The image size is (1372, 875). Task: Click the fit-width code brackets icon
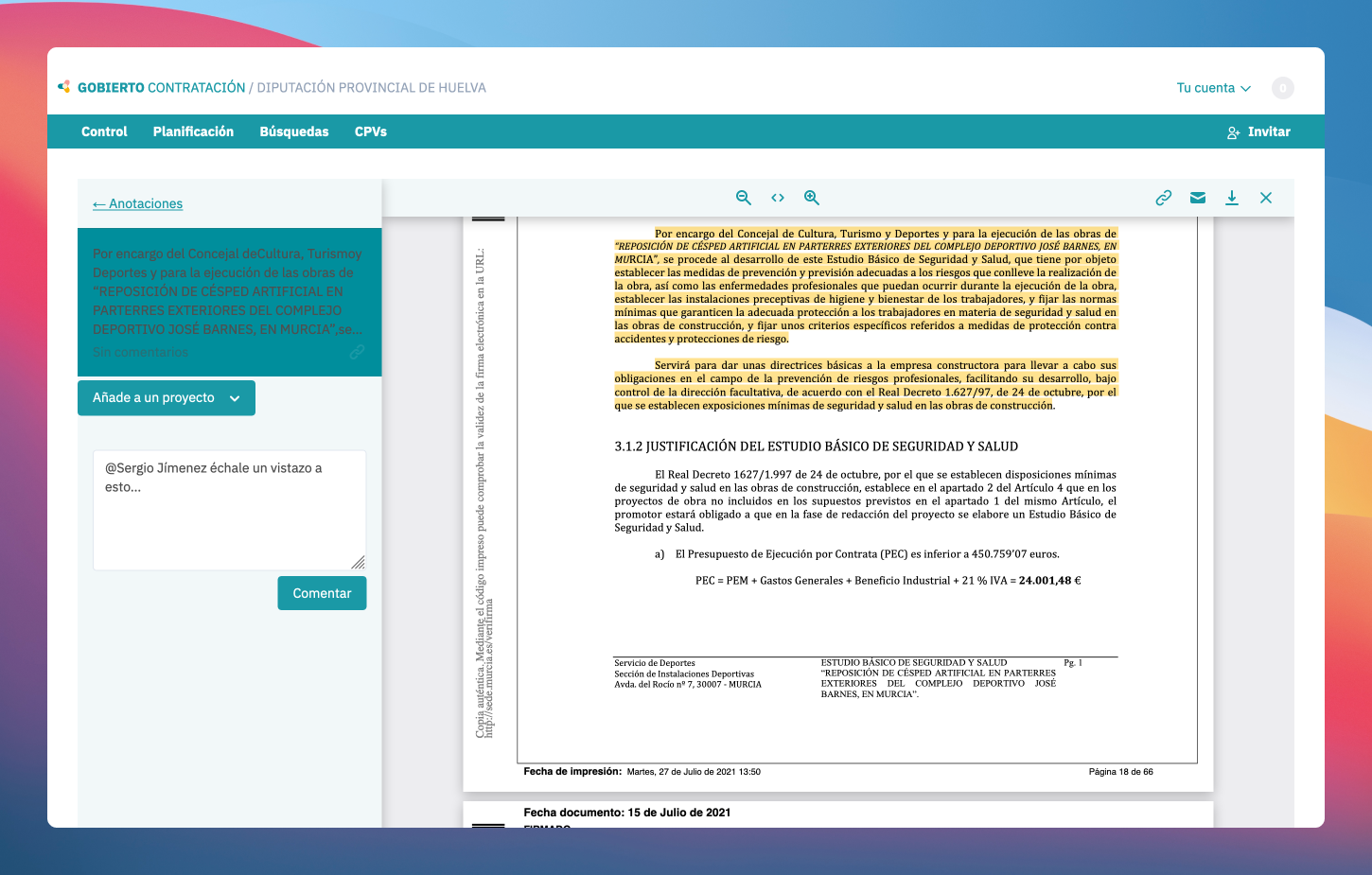pyautogui.click(x=778, y=198)
